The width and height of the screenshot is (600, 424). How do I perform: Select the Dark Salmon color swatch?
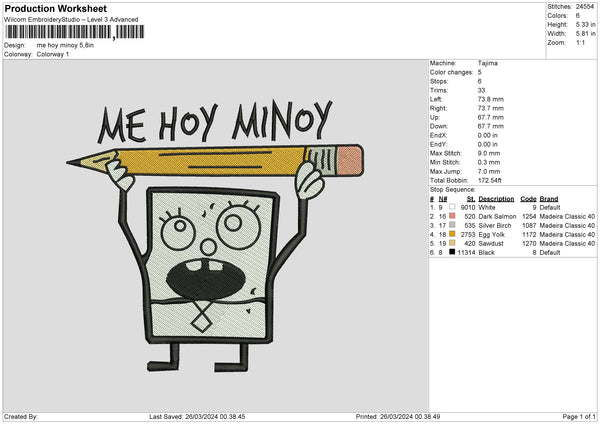point(452,216)
